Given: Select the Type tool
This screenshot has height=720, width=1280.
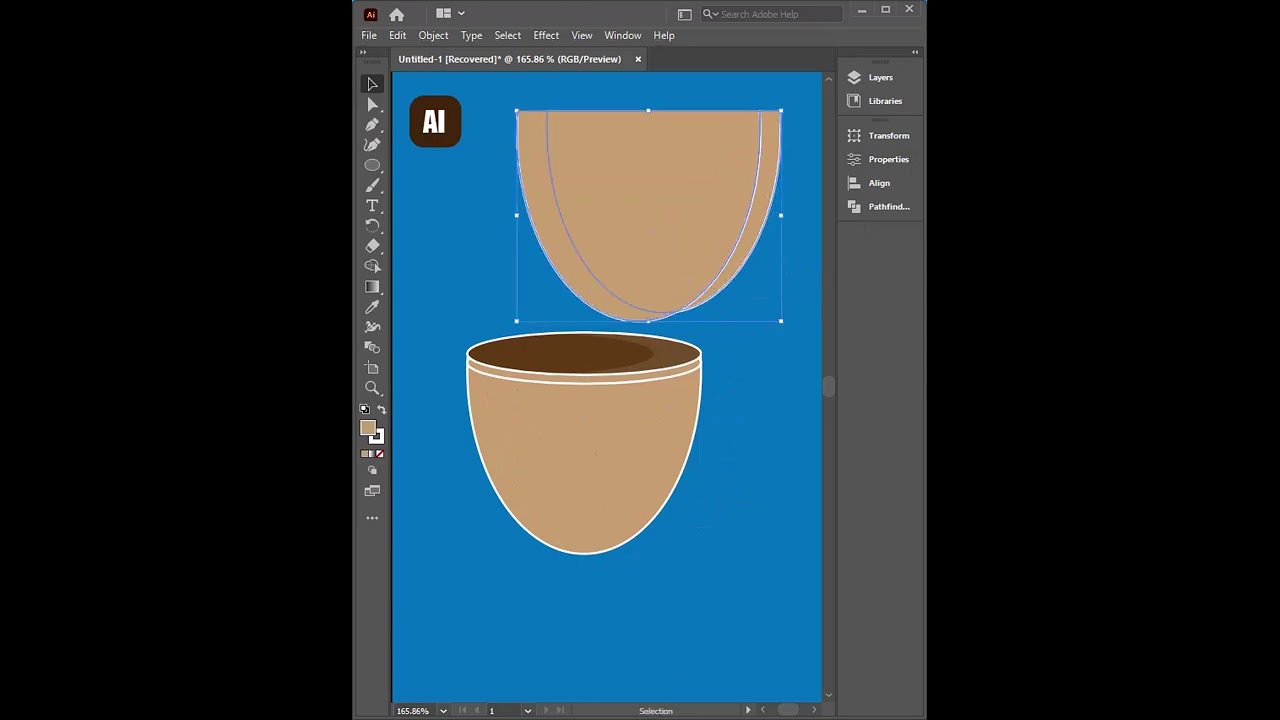Looking at the screenshot, I should click(x=372, y=205).
